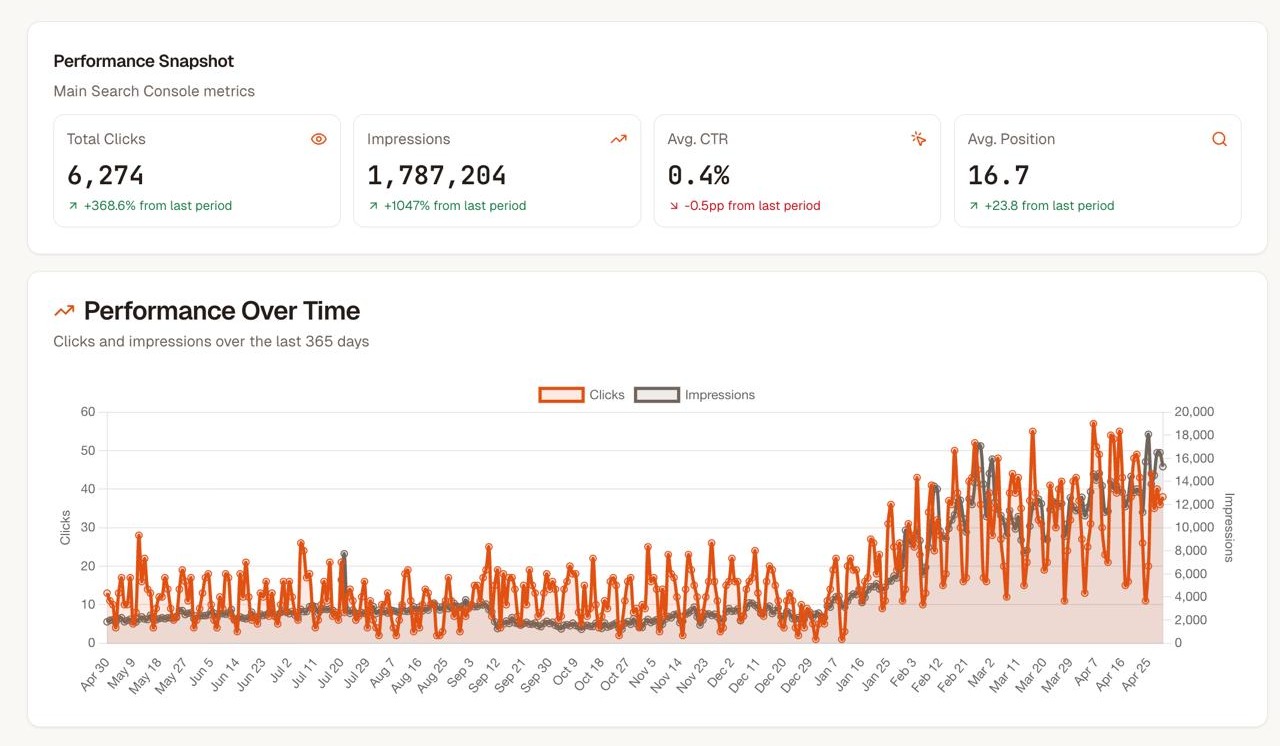Click the '+1047% from last period' text

(455, 206)
